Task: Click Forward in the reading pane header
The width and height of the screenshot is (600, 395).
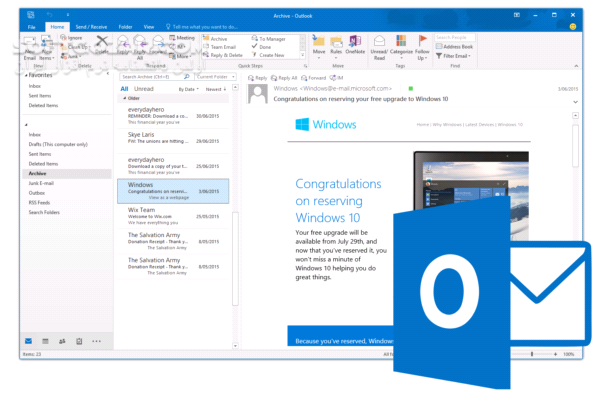Action: 313,78
